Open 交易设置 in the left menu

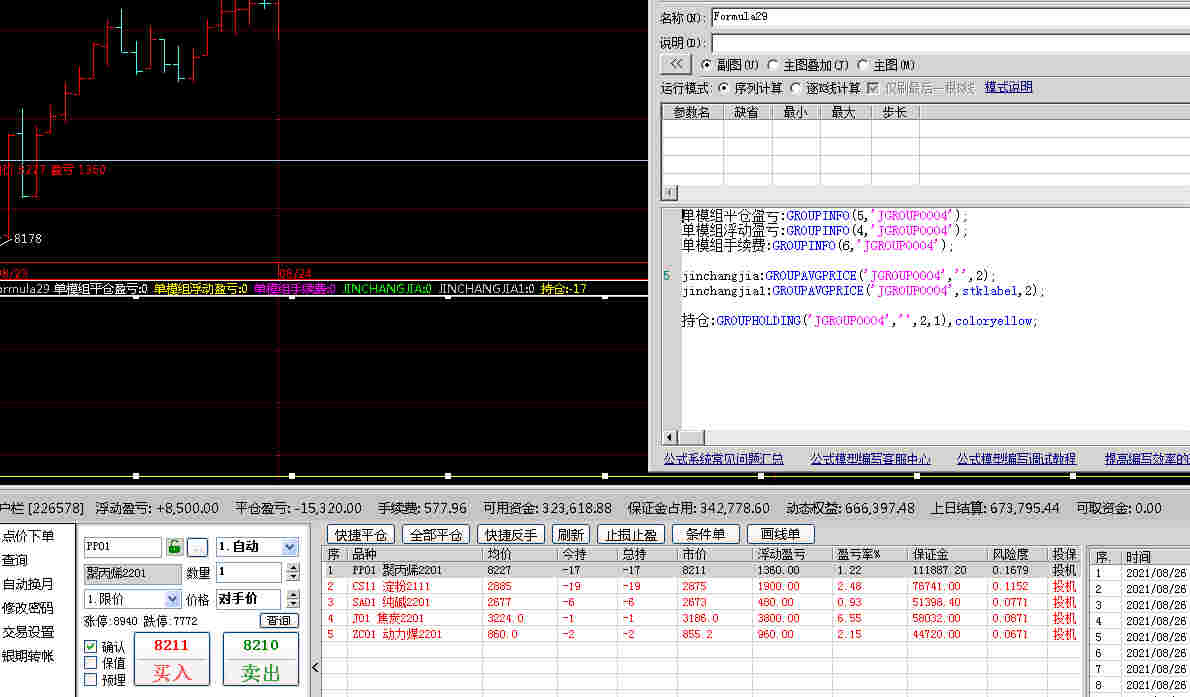tap(28, 632)
